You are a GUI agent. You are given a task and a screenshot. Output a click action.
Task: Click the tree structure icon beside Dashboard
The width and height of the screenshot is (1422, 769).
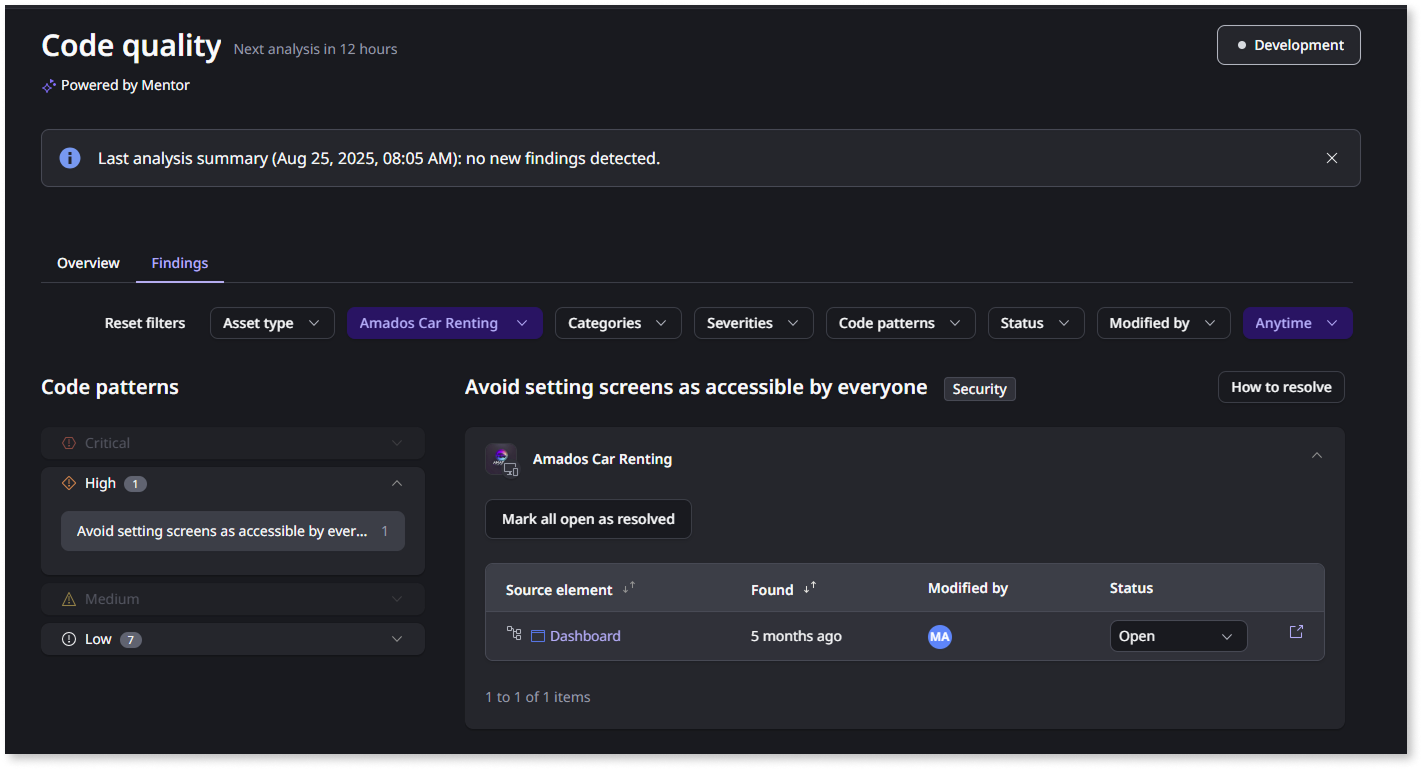pyautogui.click(x=514, y=634)
